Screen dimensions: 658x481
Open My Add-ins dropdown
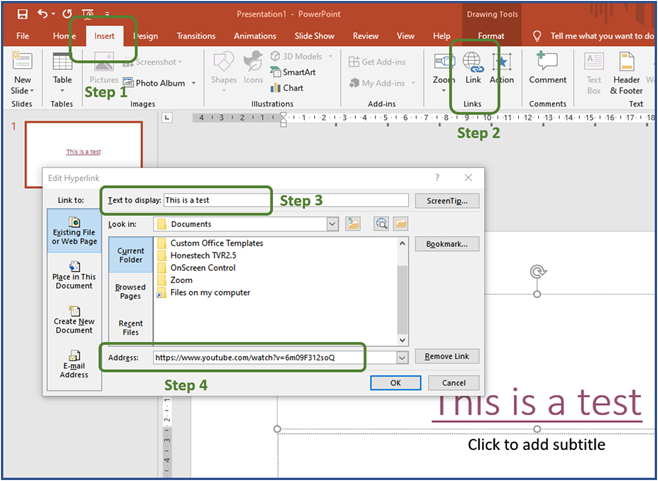[413, 83]
